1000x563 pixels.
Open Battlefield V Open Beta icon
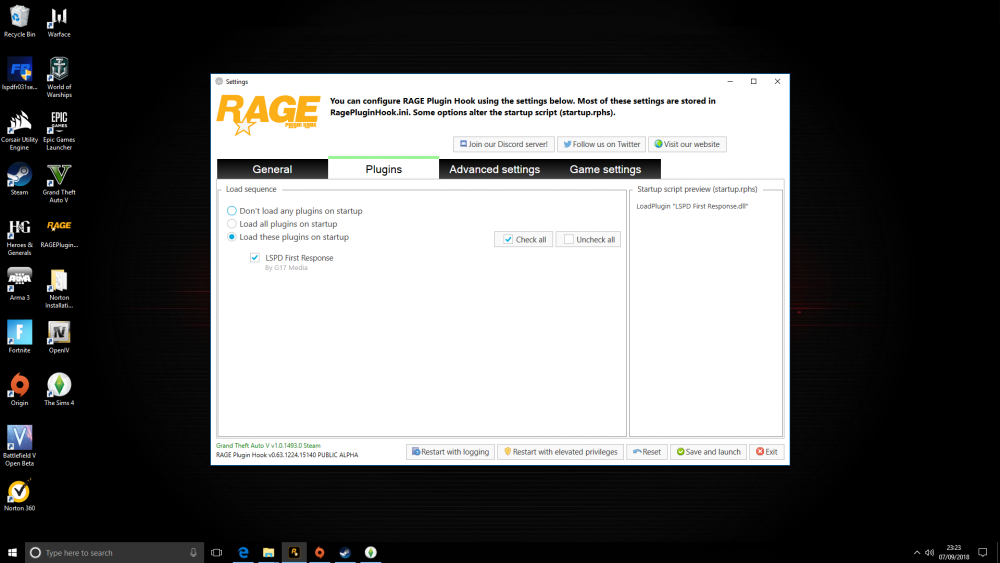(x=19, y=446)
